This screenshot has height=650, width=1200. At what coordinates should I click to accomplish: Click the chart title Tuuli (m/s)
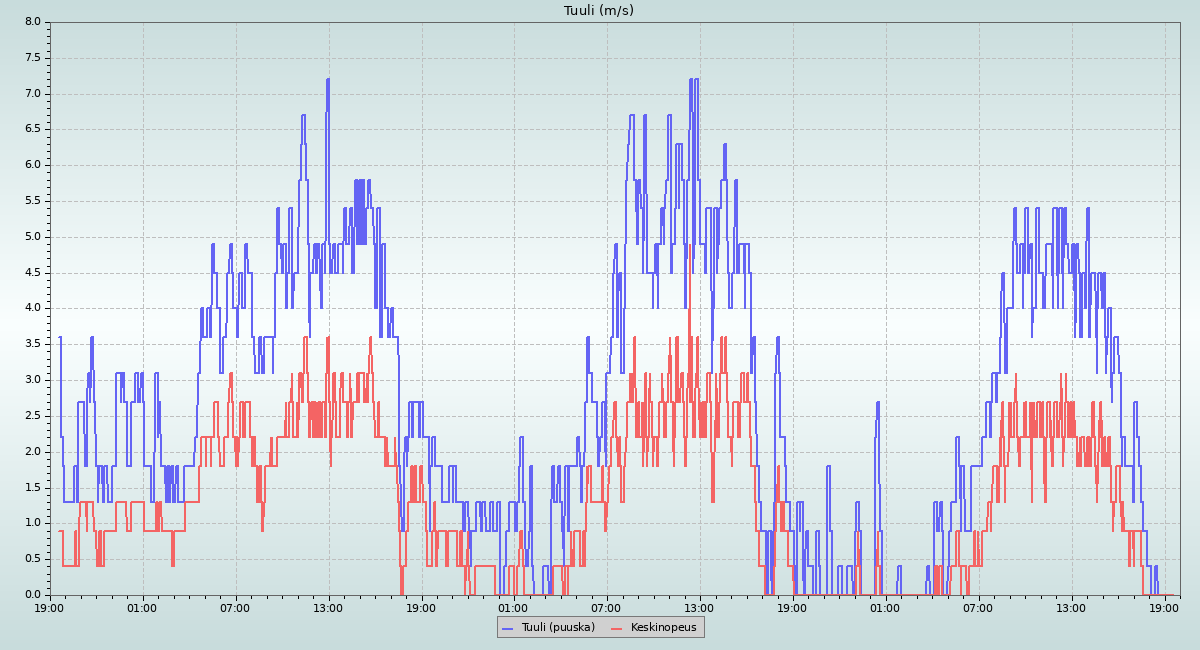pos(599,11)
